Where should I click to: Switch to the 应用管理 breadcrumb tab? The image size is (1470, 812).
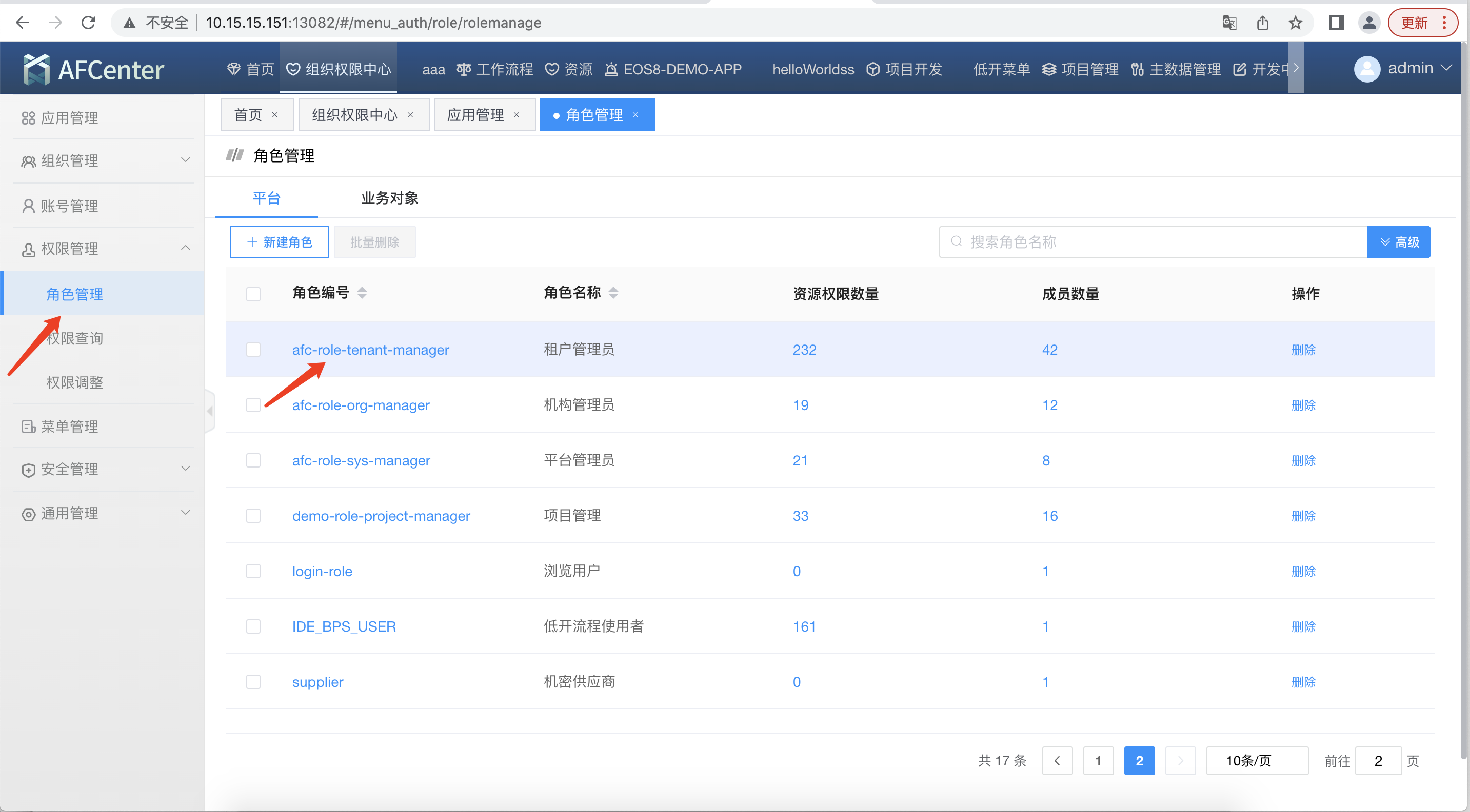pyautogui.click(x=475, y=115)
